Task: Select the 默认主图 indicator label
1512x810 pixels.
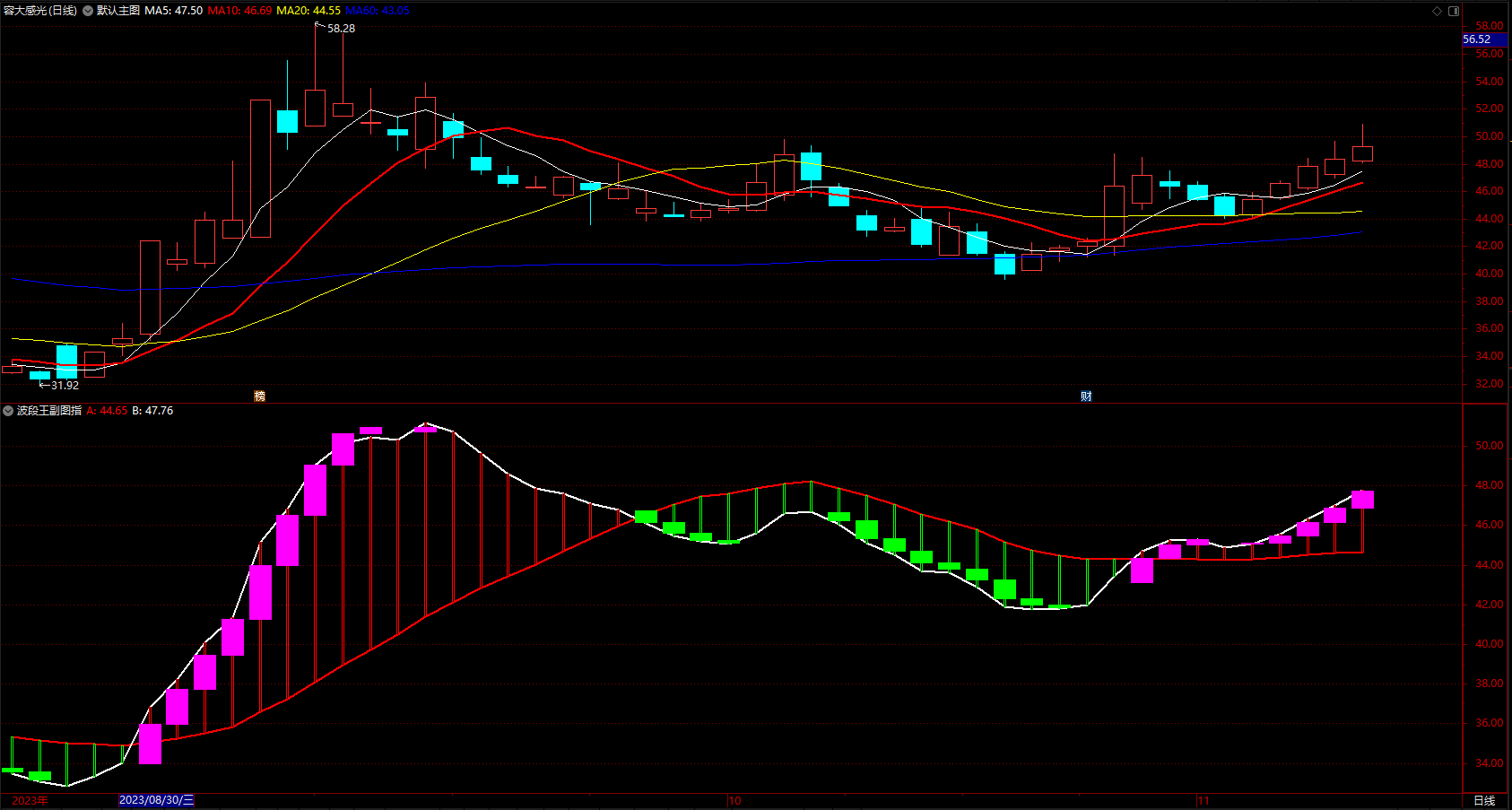Action: 118,11
